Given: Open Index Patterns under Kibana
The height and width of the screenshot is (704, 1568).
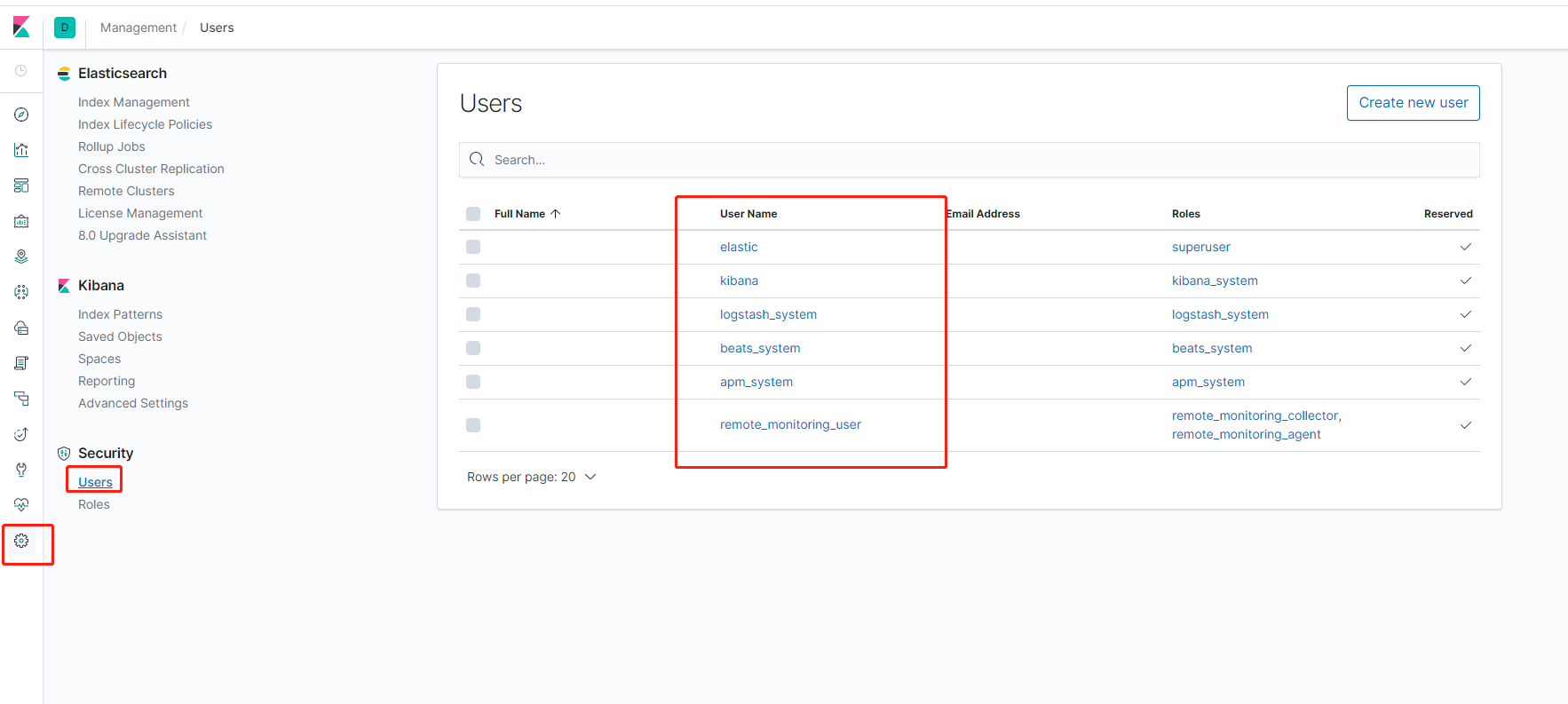Looking at the screenshot, I should pyautogui.click(x=120, y=314).
